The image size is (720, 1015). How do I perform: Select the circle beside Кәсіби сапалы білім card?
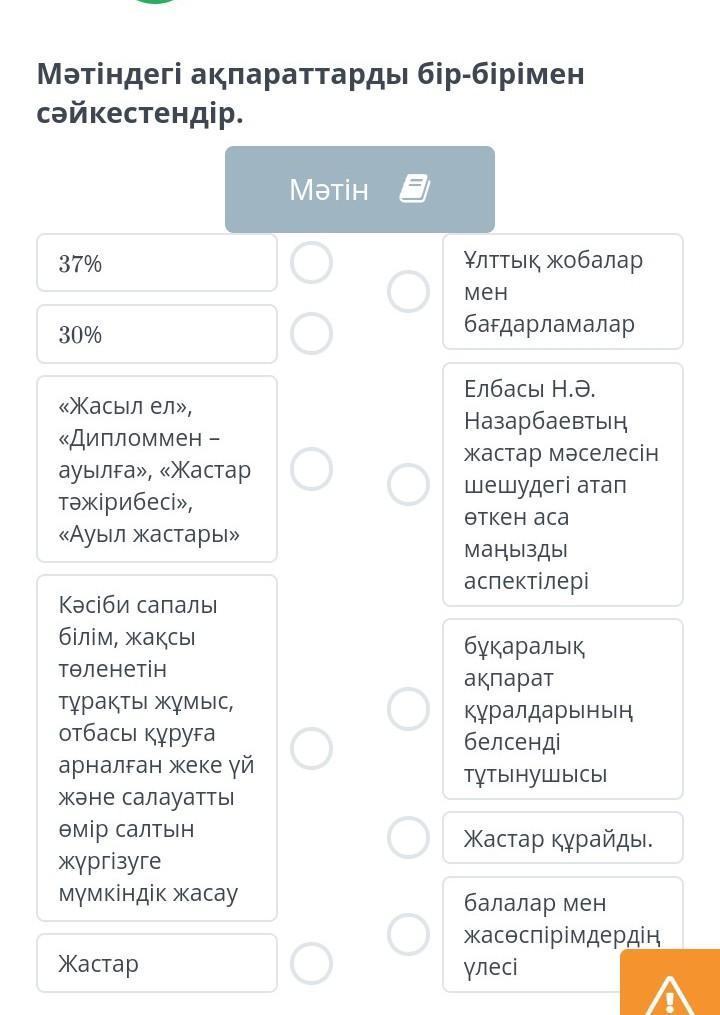pos(311,748)
